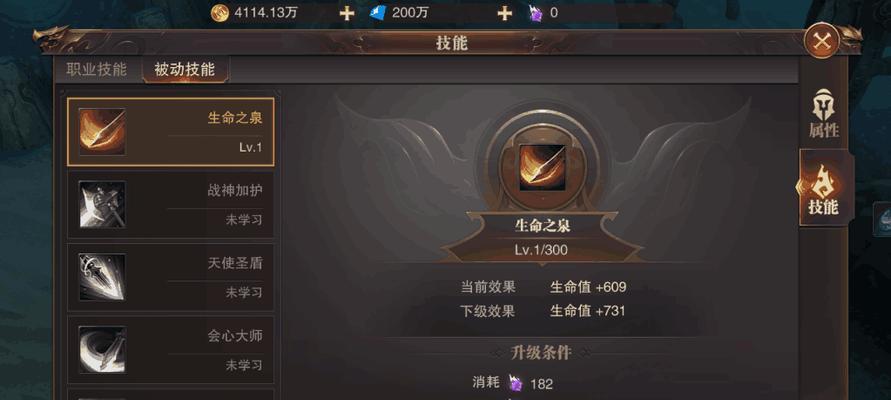Click the 生命之泉 Lv.1/300 banner
891x400 pixels.
tap(542, 237)
